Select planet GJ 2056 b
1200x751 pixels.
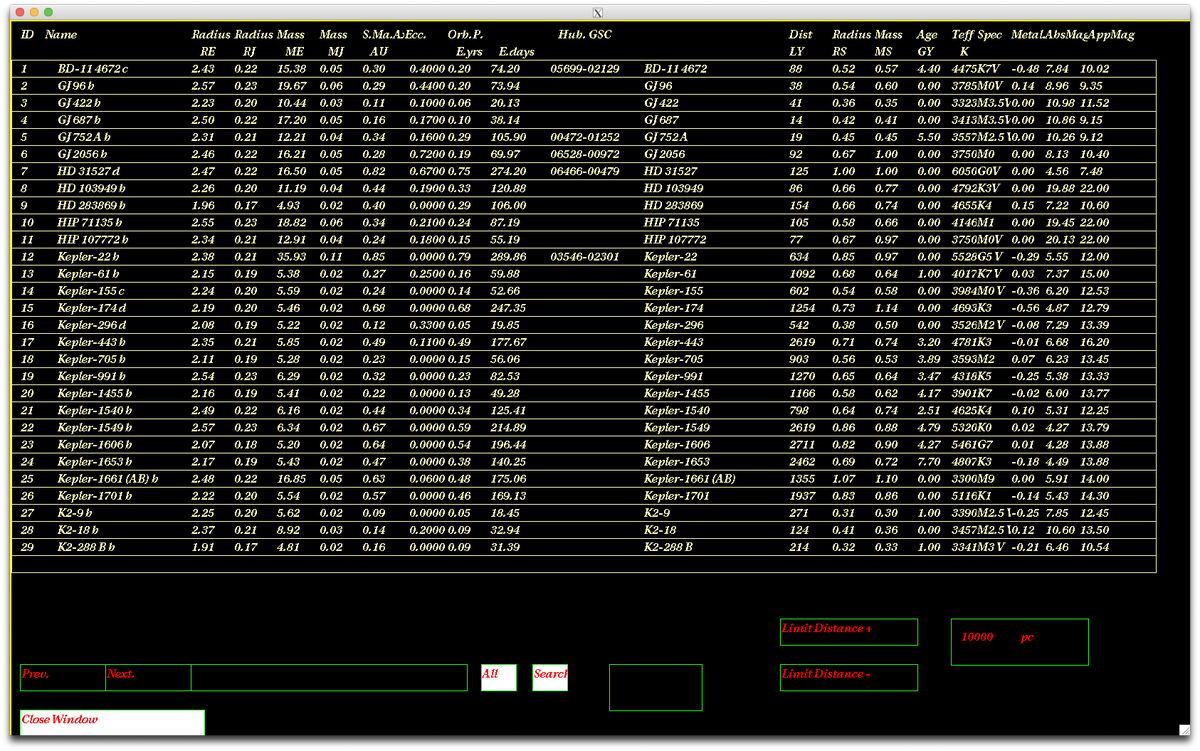(x=584, y=154)
